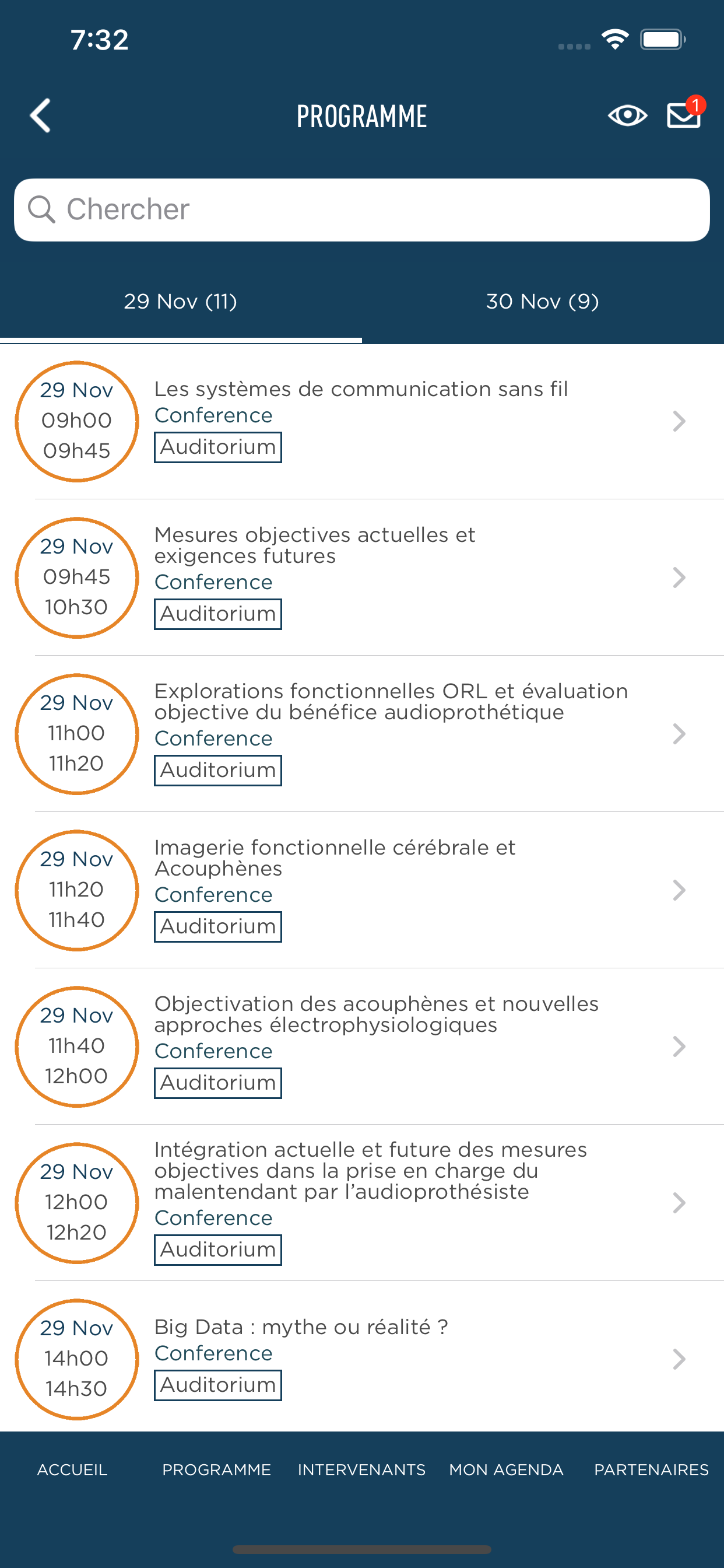Viewport: 724px width, 1568px height.
Task: Open the mail inbox icon
Action: tap(684, 116)
